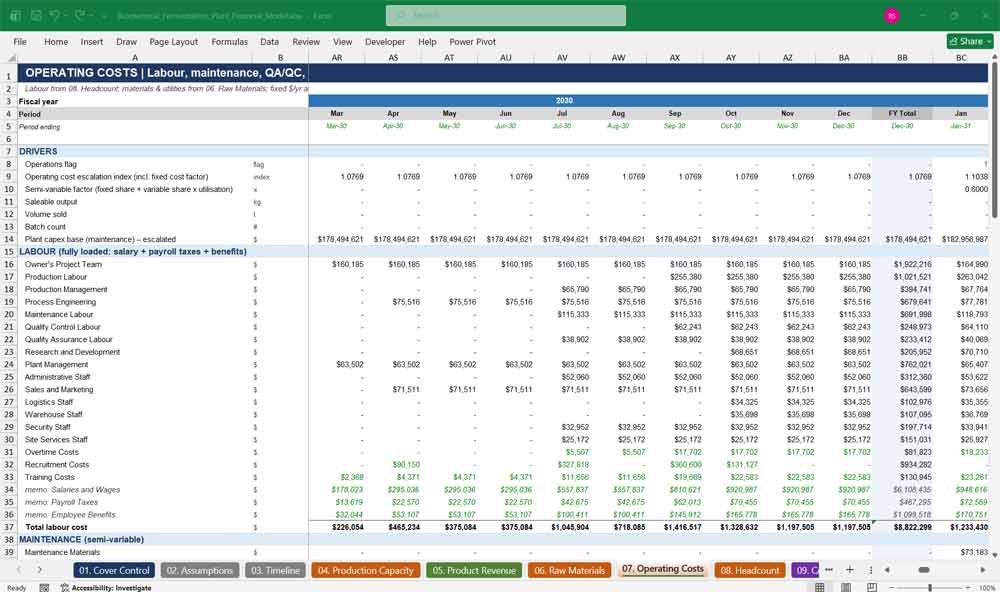
Task: Click the Total labour cost label
Action: tap(56, 527)
